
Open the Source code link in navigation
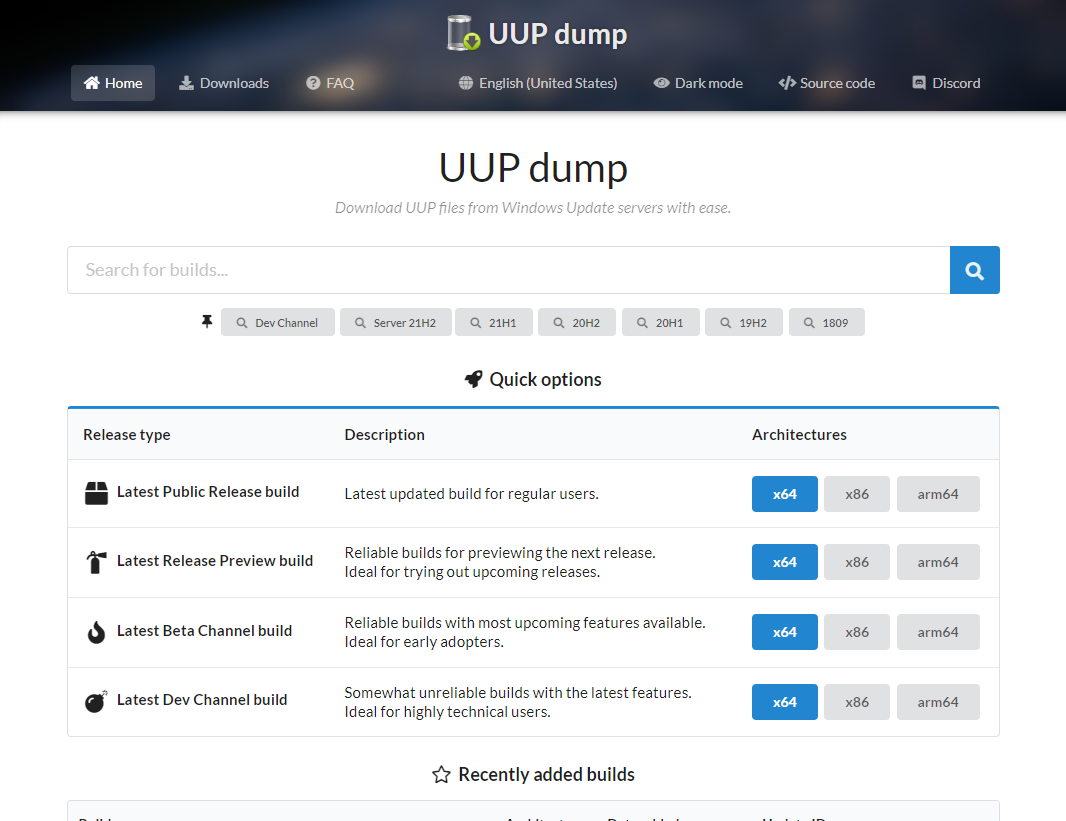click(827, 83)
